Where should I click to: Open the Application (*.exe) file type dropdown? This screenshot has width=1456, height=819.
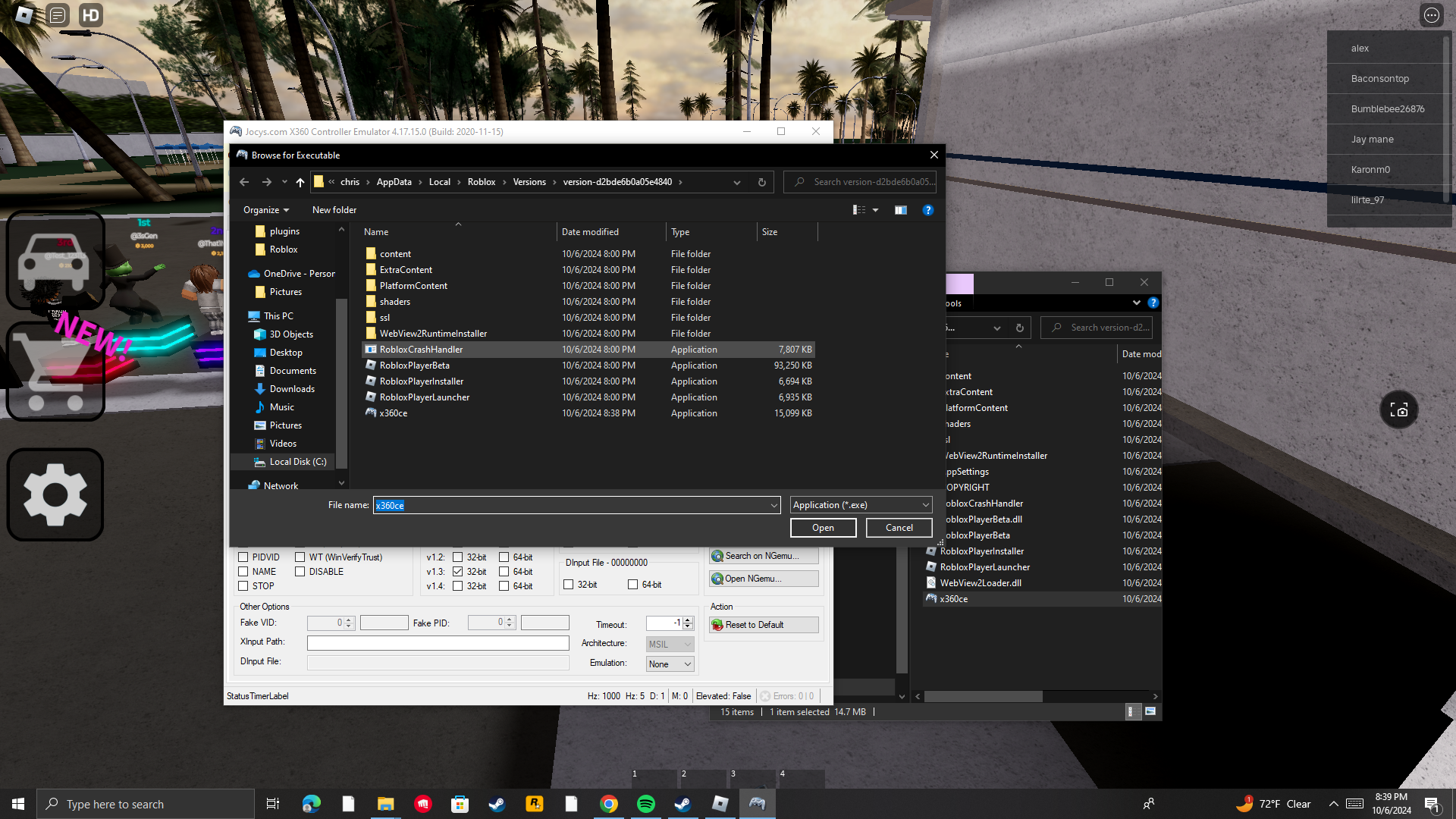click(861, 505)
